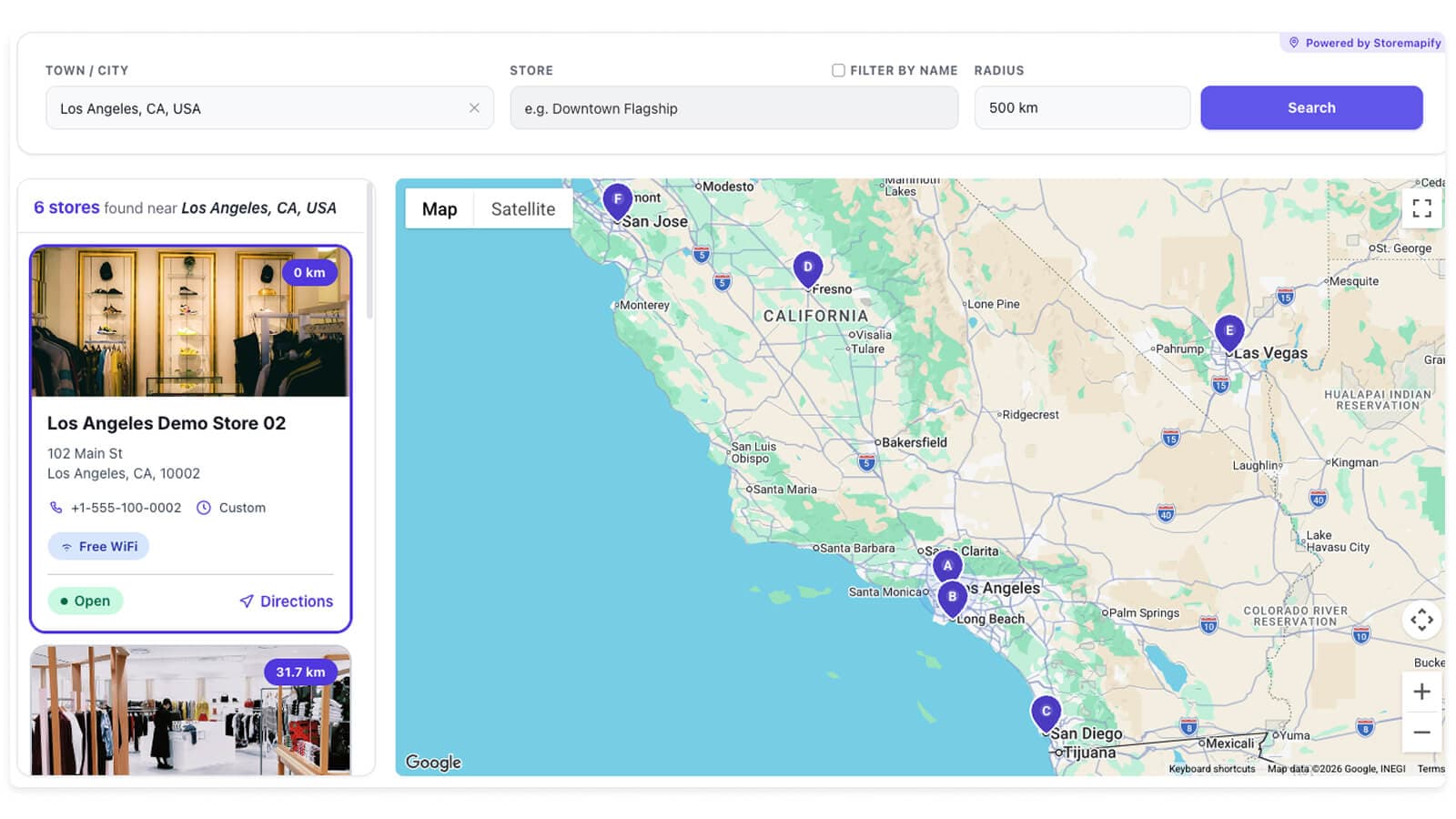Screen dimensions: 1456x819
Task: Open the Powered by Storemapify link
Action: pos(1365,43)
